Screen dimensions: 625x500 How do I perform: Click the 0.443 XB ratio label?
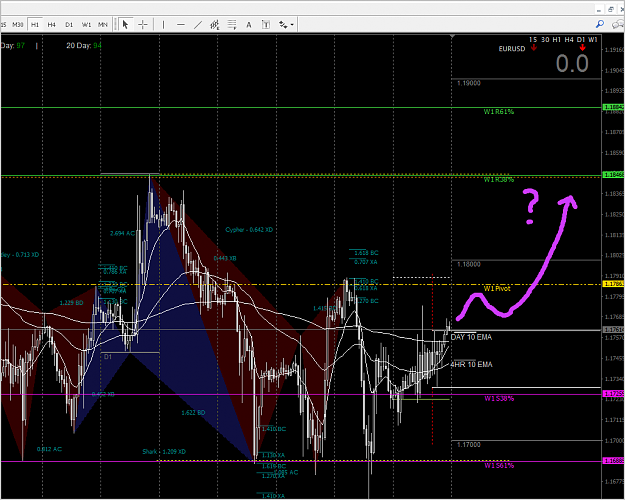tap(225, 258)
